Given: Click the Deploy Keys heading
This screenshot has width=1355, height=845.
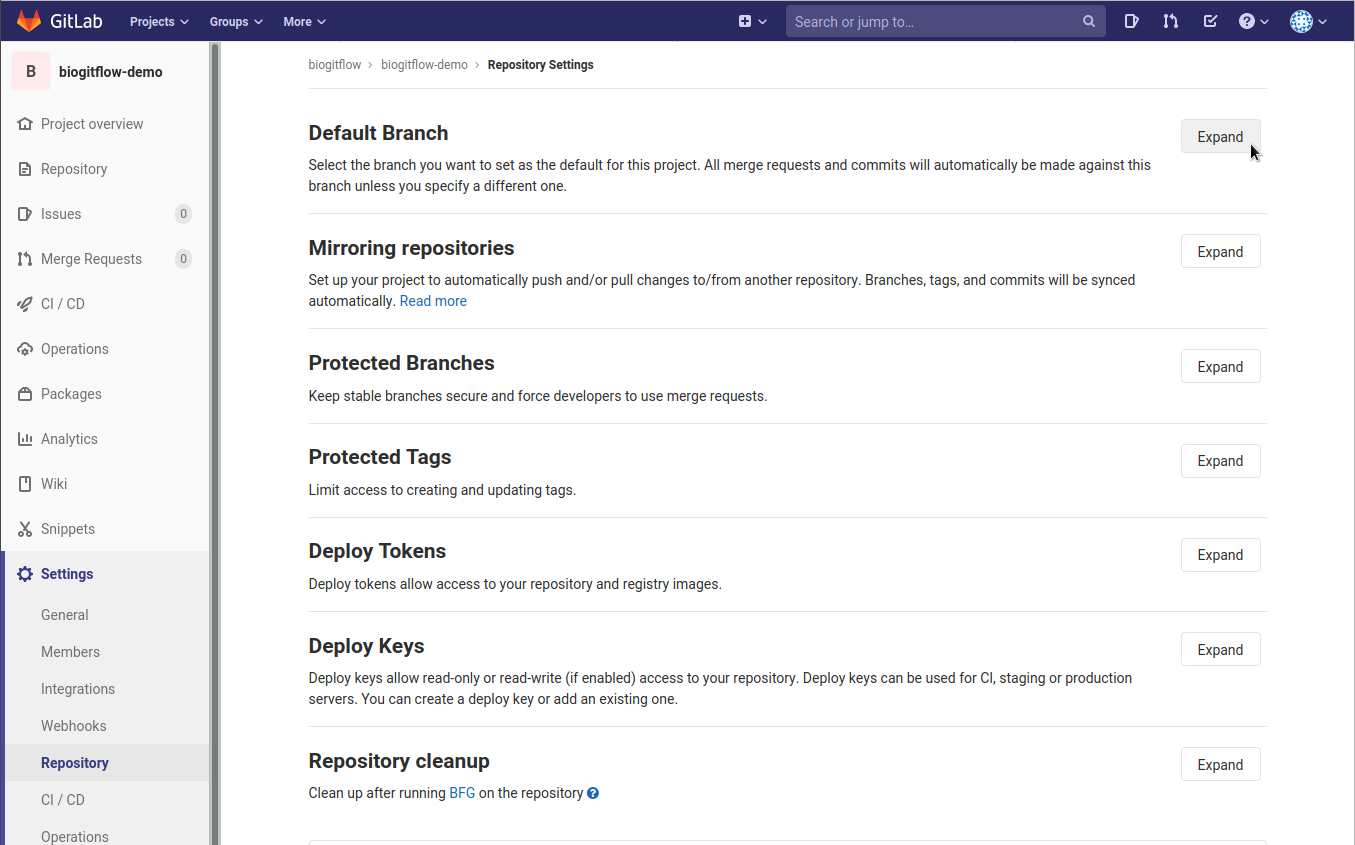Looking at the screenshot, I should pos(367,646).
